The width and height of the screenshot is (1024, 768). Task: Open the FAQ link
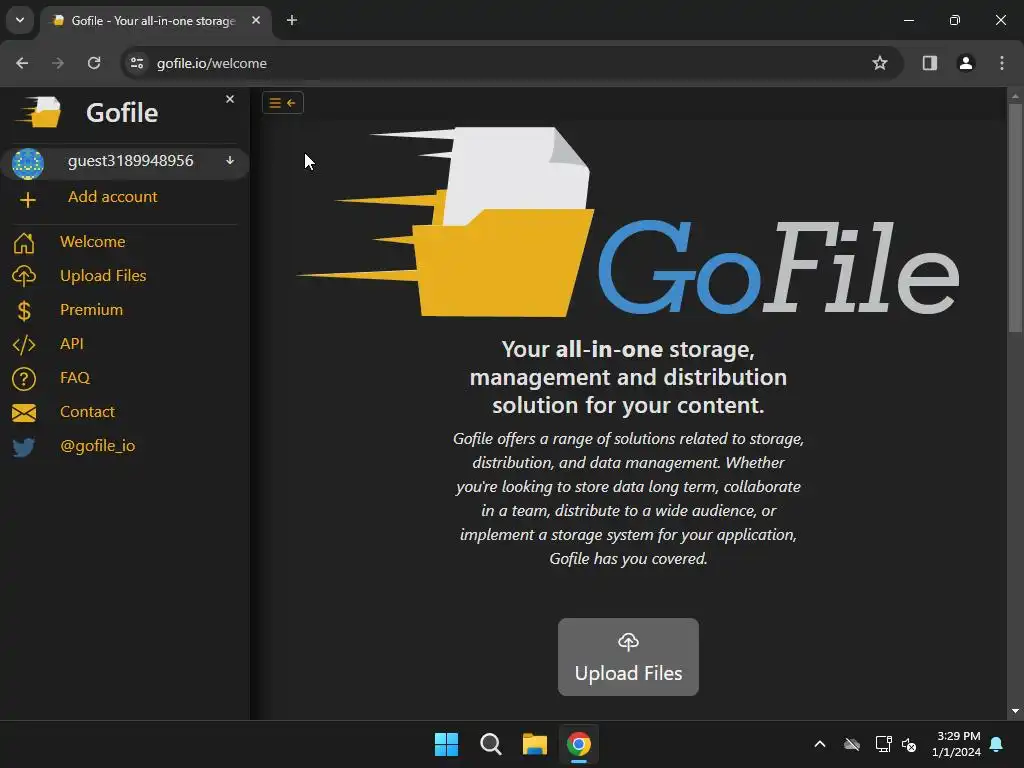point(75,377)
